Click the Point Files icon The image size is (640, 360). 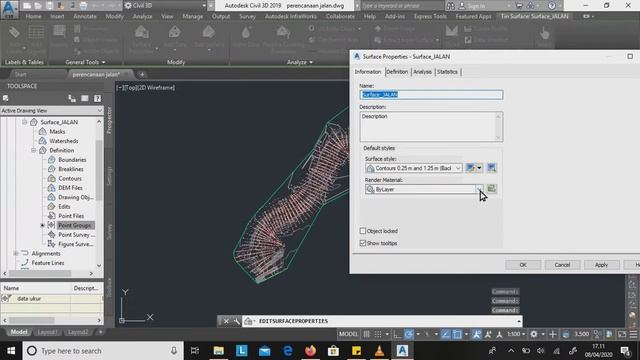(x=51, y=216)
